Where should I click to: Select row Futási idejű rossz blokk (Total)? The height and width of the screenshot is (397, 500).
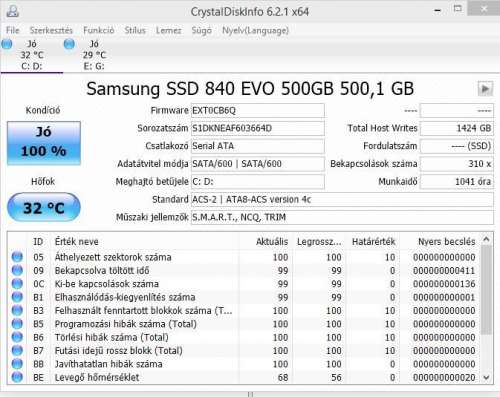coord(244,350)
